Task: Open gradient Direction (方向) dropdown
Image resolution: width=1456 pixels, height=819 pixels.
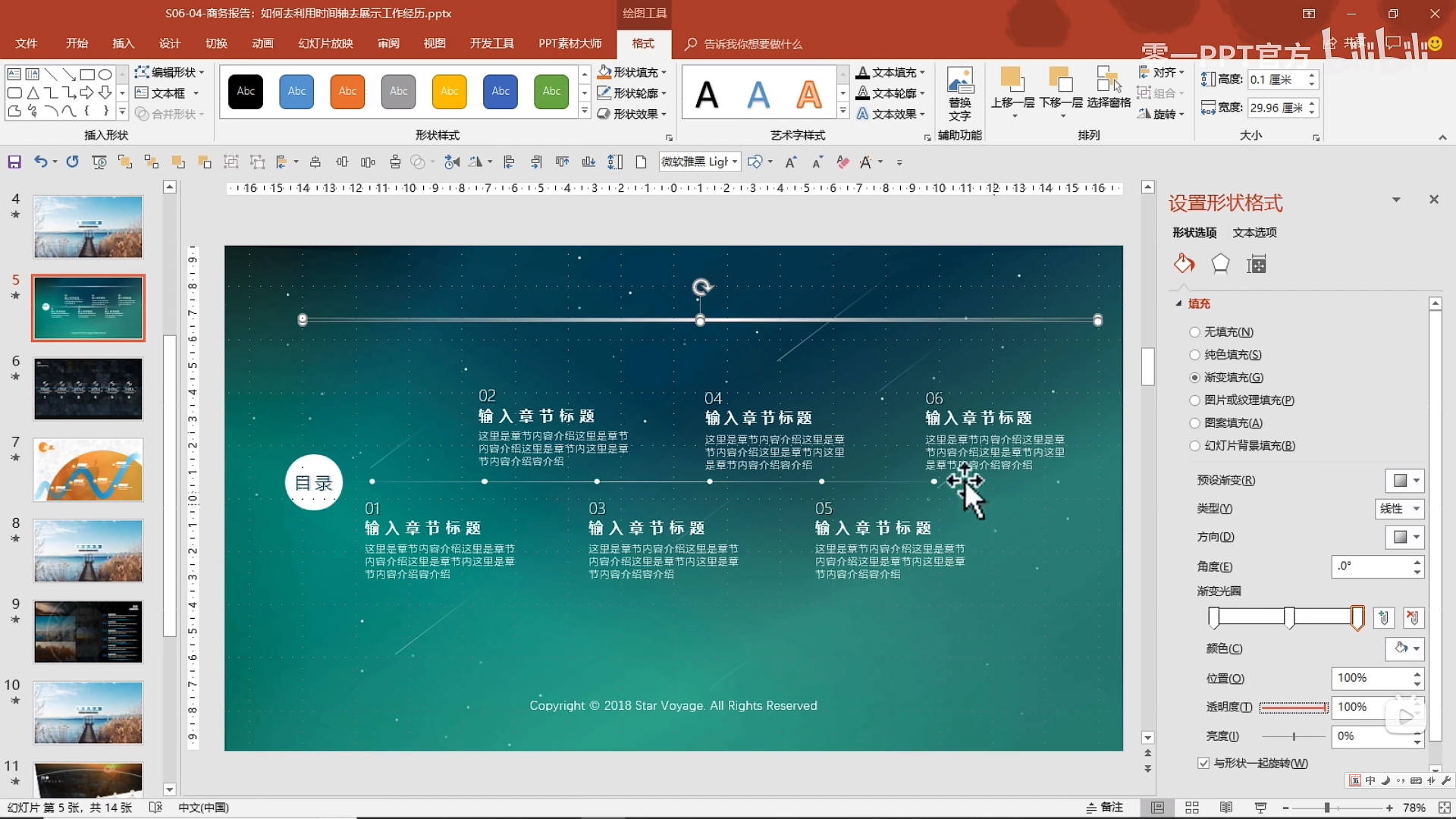Action: click(x=1405, y=537)
